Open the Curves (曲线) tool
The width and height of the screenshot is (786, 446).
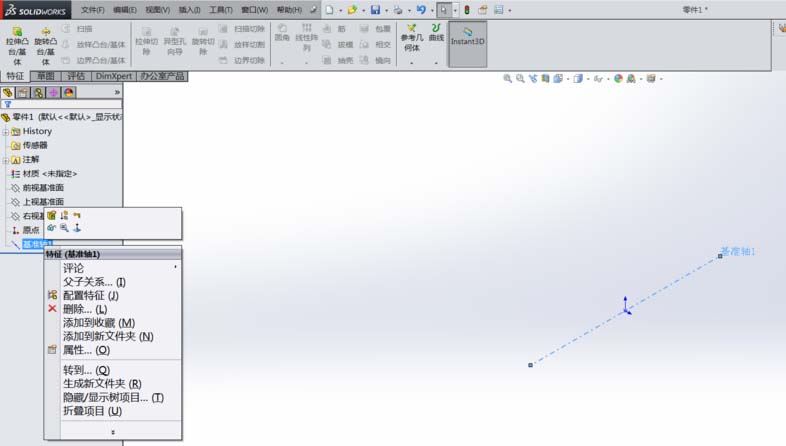436,33
